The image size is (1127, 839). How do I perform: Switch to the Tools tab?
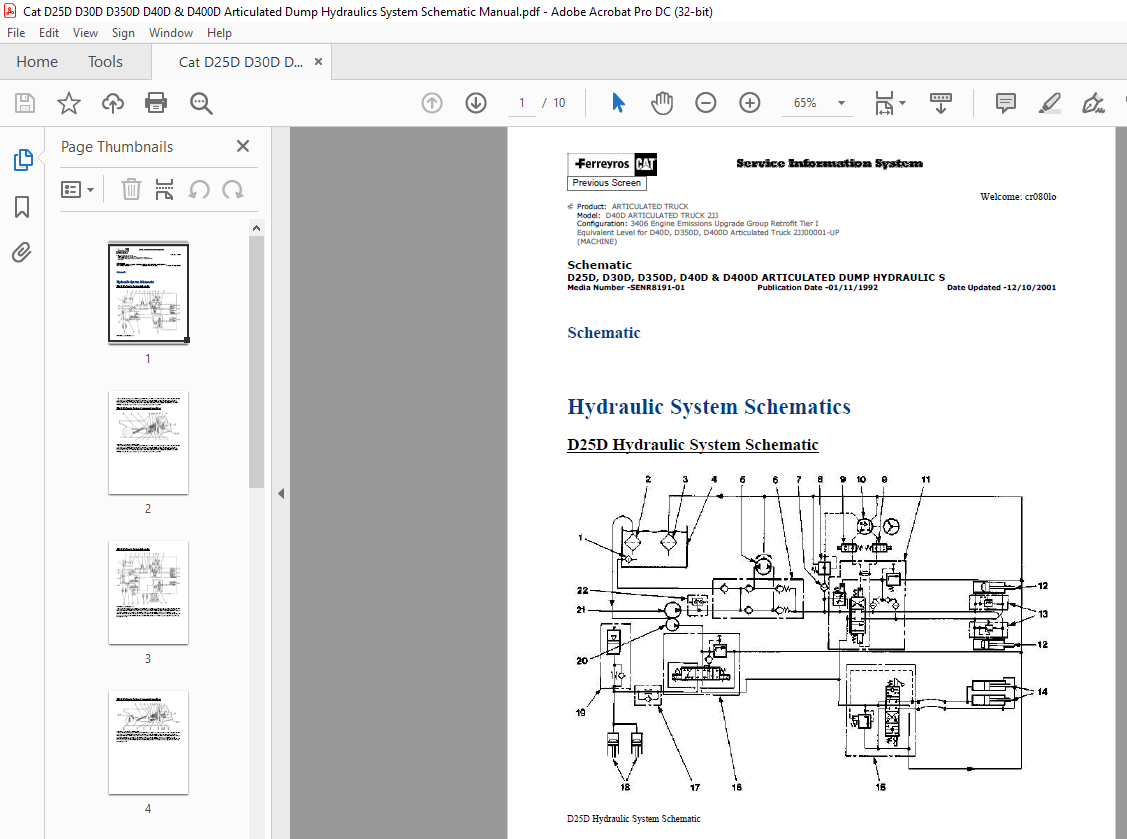pyautogui.click(x=105, y=62)
